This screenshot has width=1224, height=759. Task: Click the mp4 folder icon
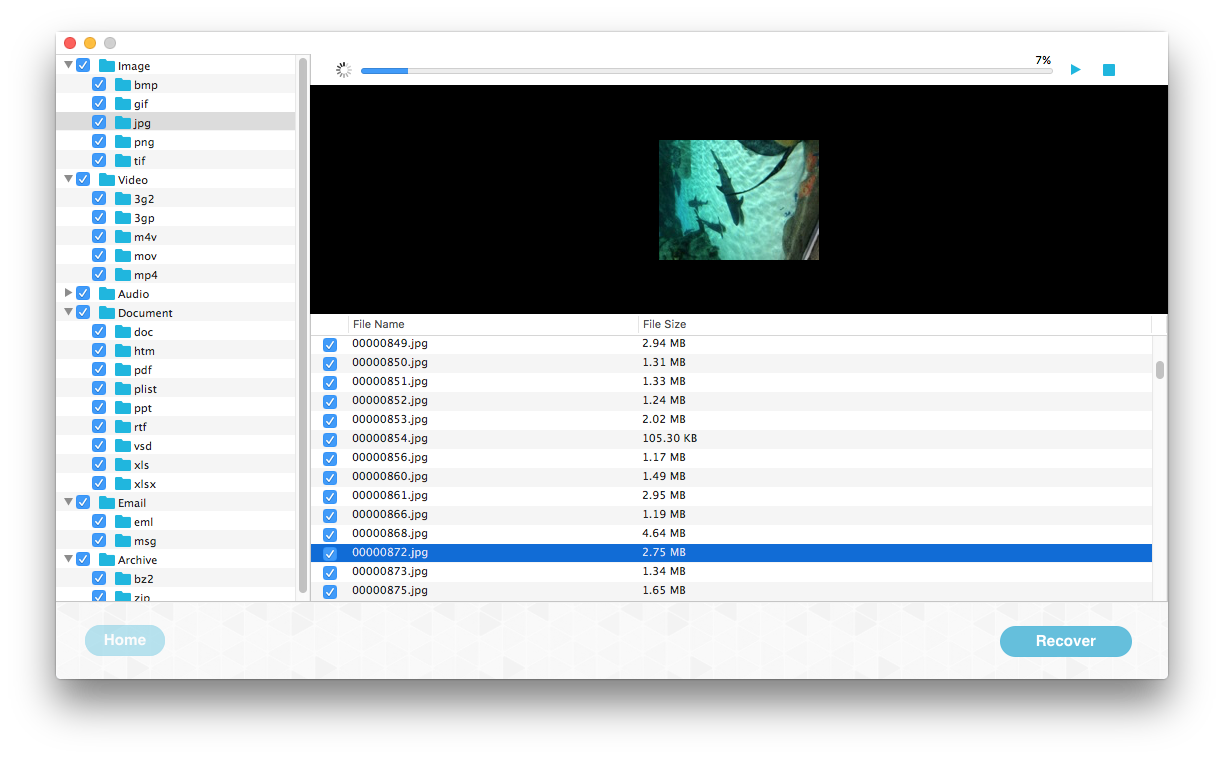[x=123, y=275]
